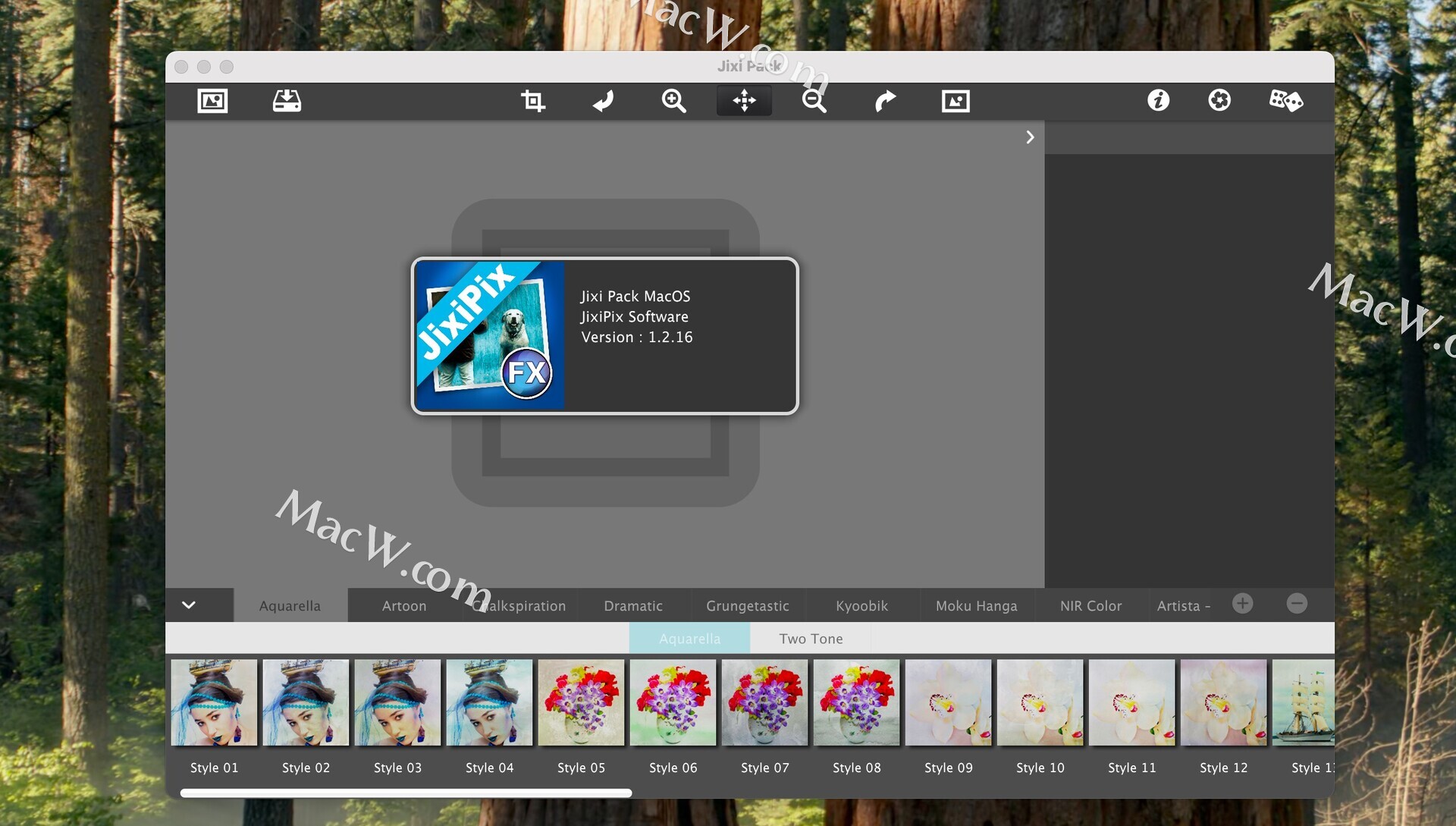The width and height of the screenshot is (1456, 826).
Task: Open the Chalkspiration tab
Action: point(519,605)
